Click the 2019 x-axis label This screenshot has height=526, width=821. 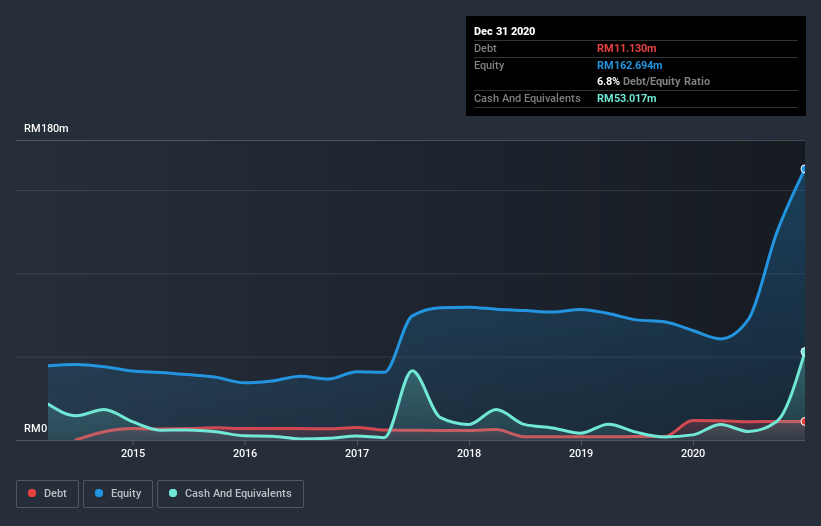pos(581,453)
